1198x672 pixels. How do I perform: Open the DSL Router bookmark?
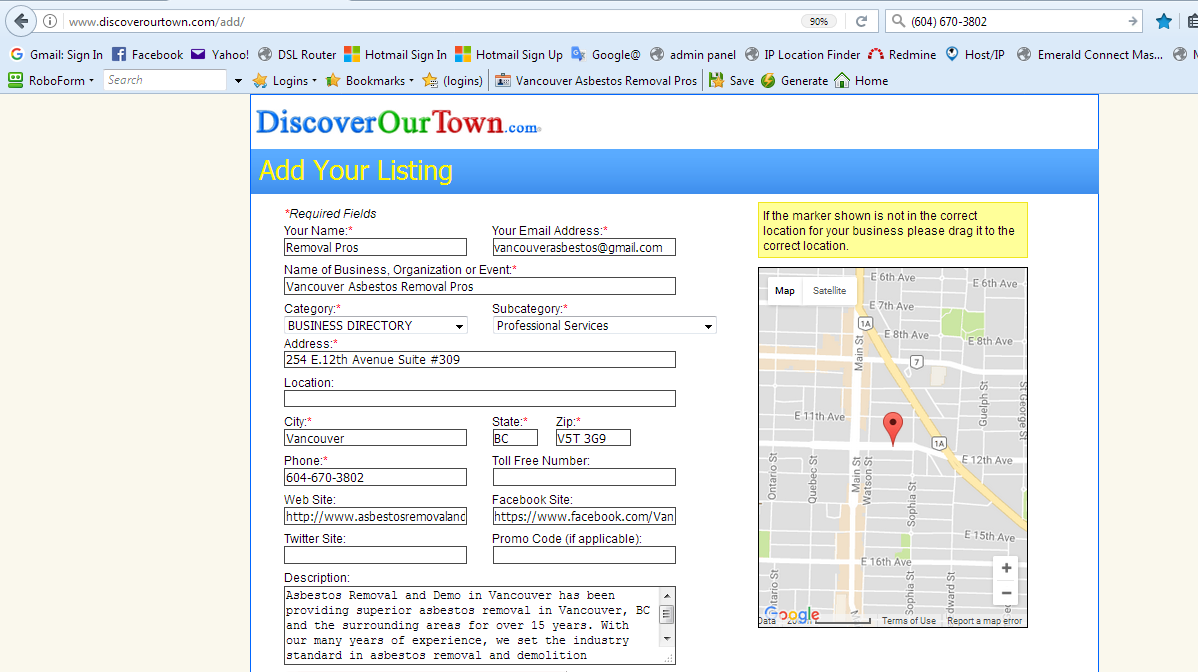coord(297,55)
